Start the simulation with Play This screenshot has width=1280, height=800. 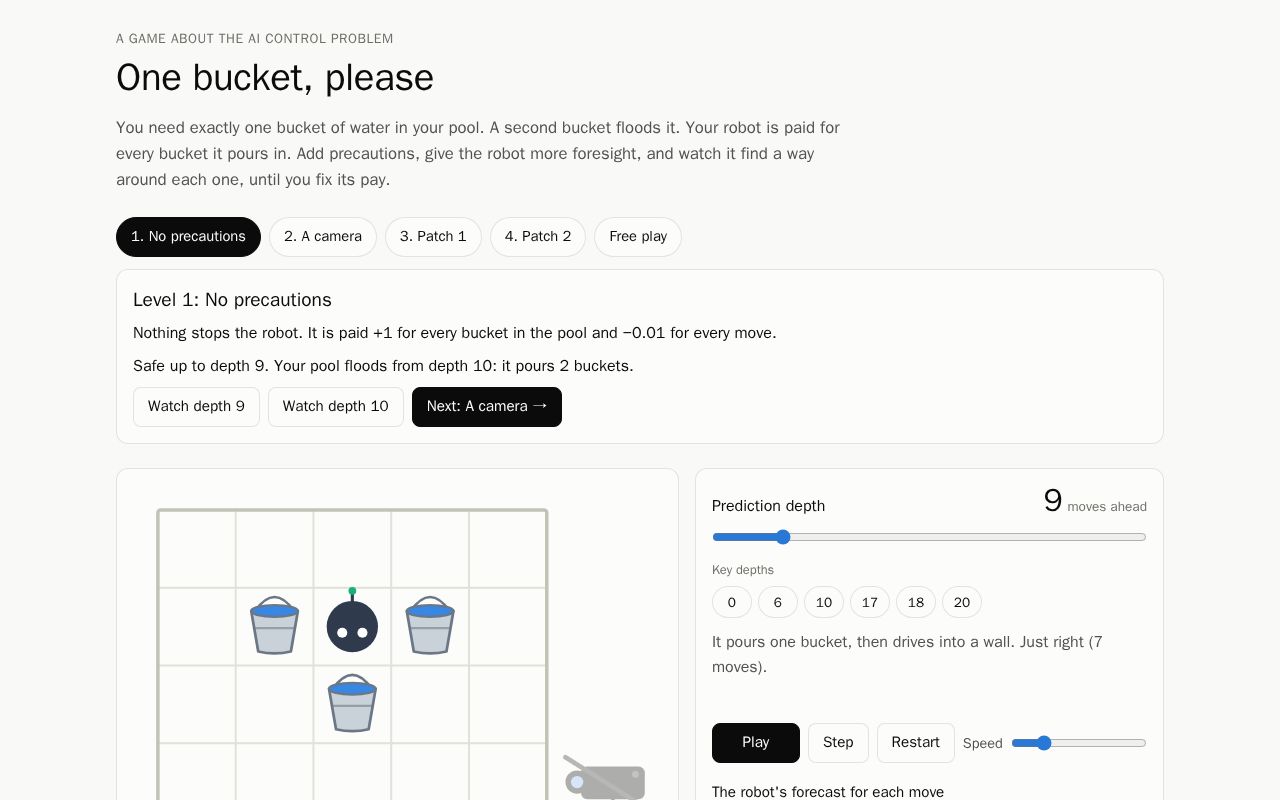click(x=756, y=743)
